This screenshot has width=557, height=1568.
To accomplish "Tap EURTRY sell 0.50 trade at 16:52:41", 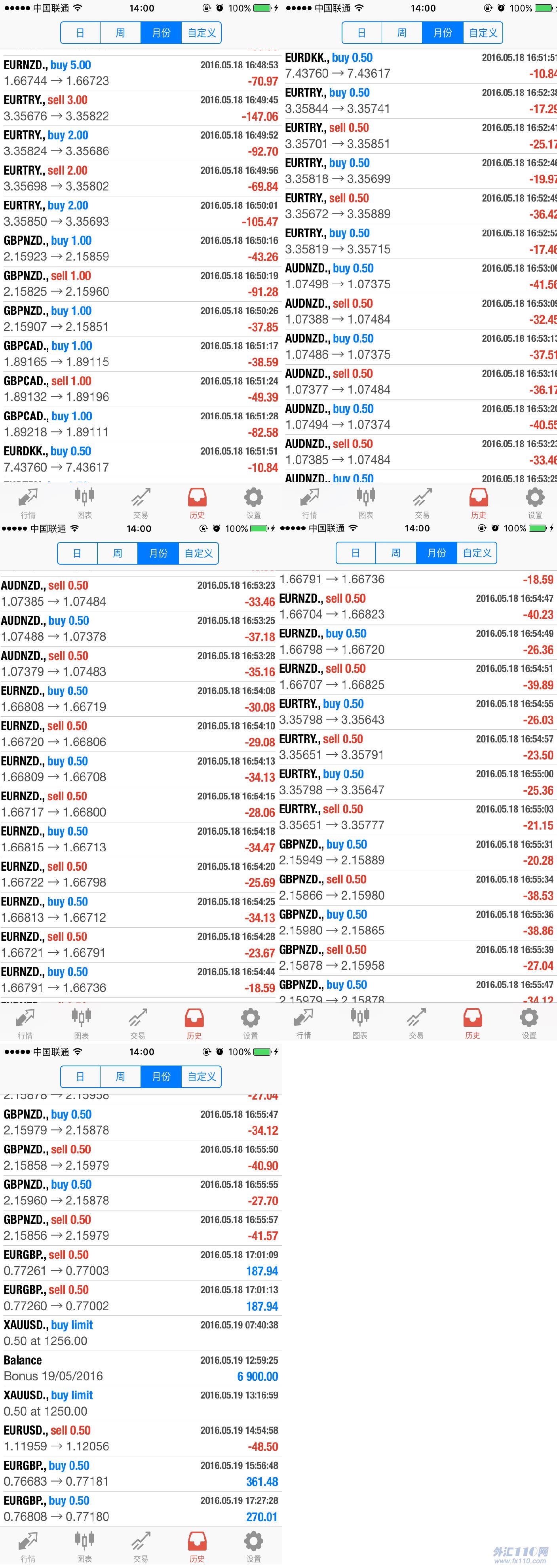I will click(x=419, y=136).
